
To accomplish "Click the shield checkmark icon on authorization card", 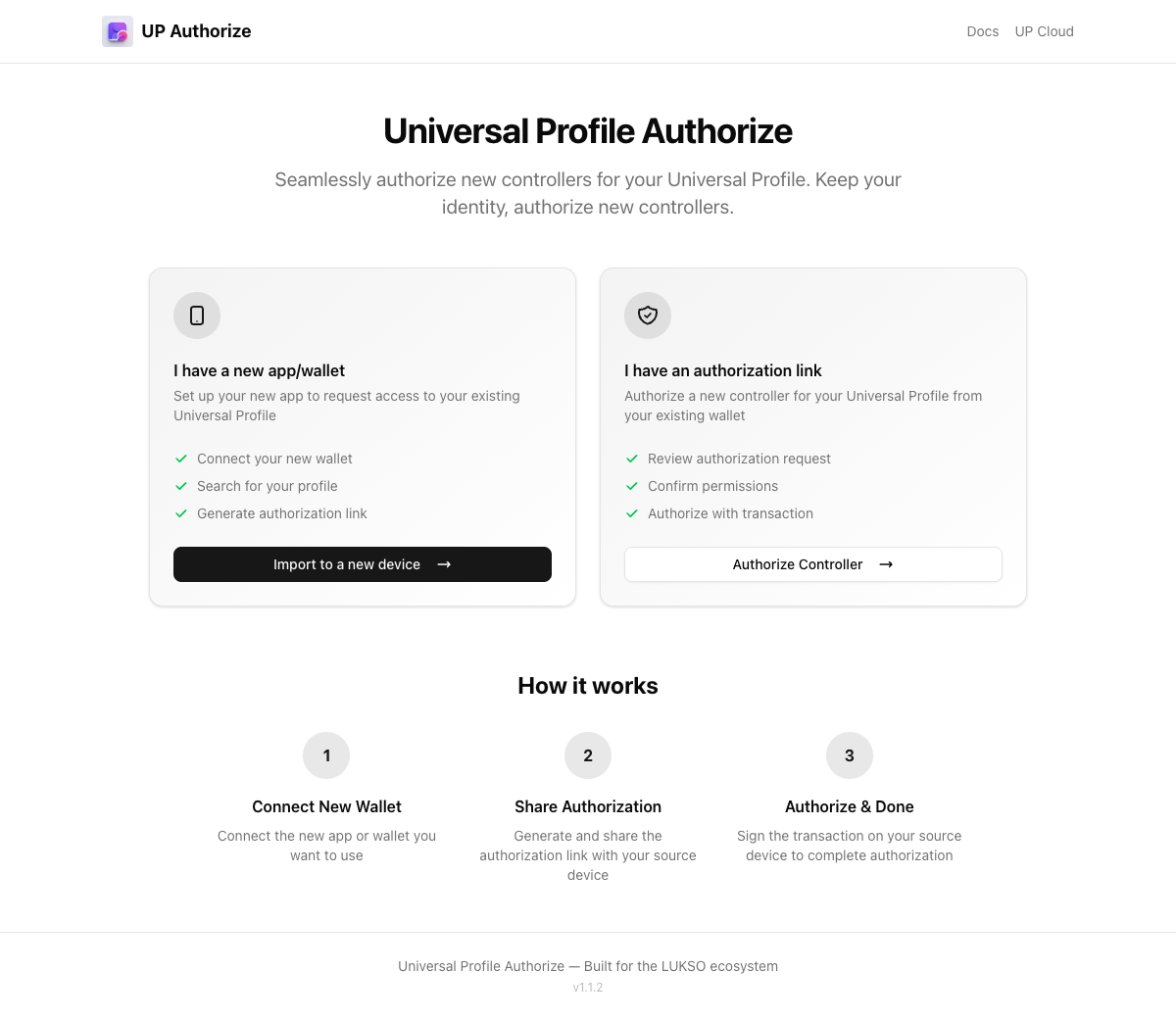I will pyautogui.click(x=647, y=315).
